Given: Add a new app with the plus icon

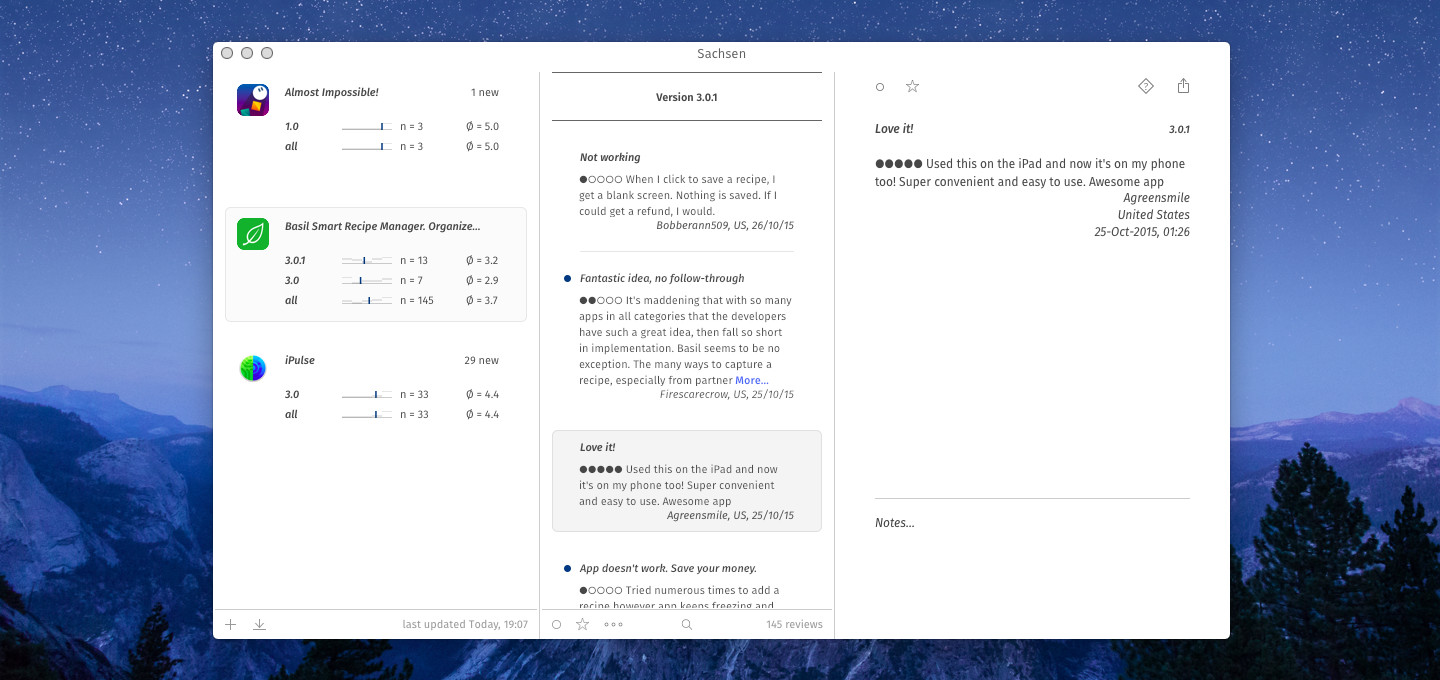Looking at the screenshot, I should coord(231,624).
